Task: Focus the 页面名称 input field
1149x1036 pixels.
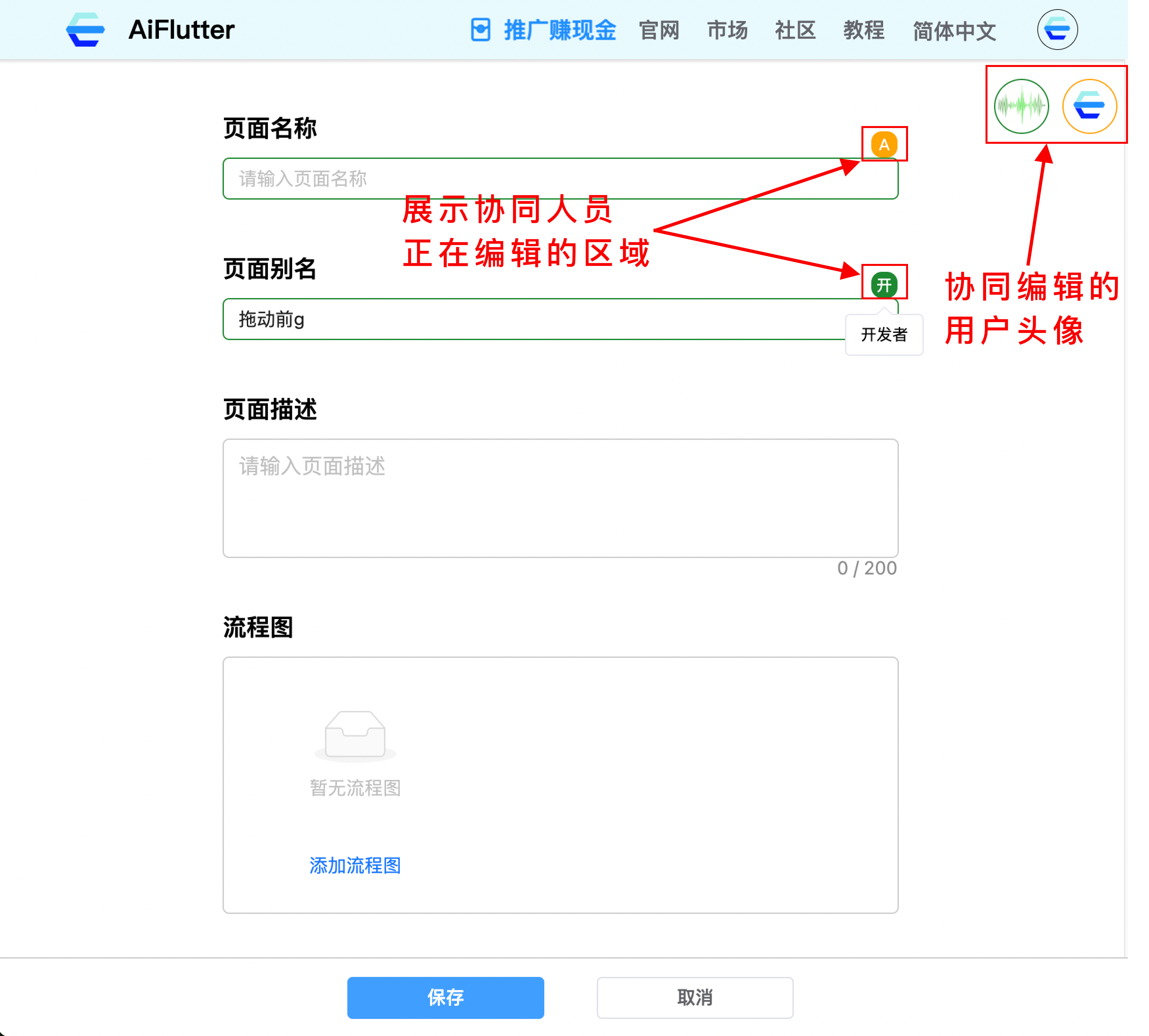Action: [541, 179]
